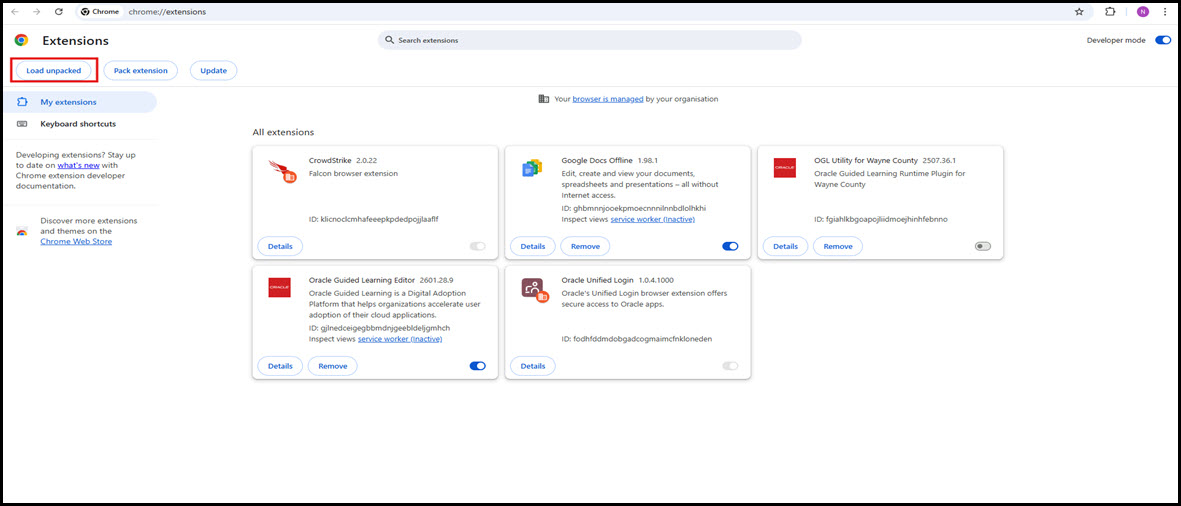Disable Google Docs Offline extension switch
This screenshot has height=506, width=1181.
730,246
